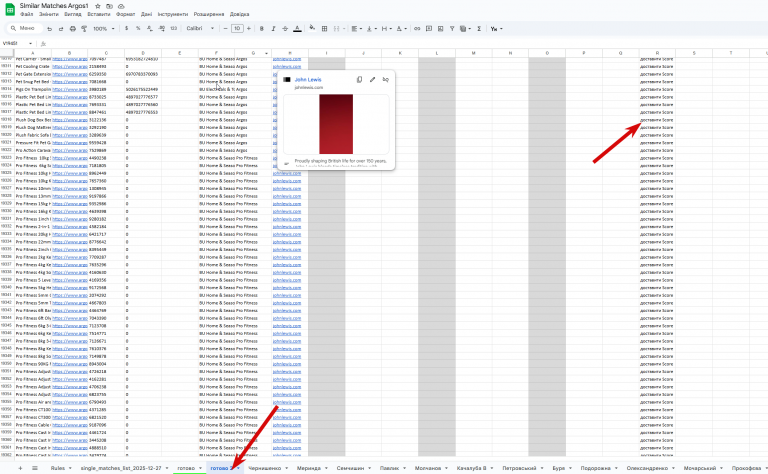Open the Формат menu
The image size is (768, 474).
[125, 14]
